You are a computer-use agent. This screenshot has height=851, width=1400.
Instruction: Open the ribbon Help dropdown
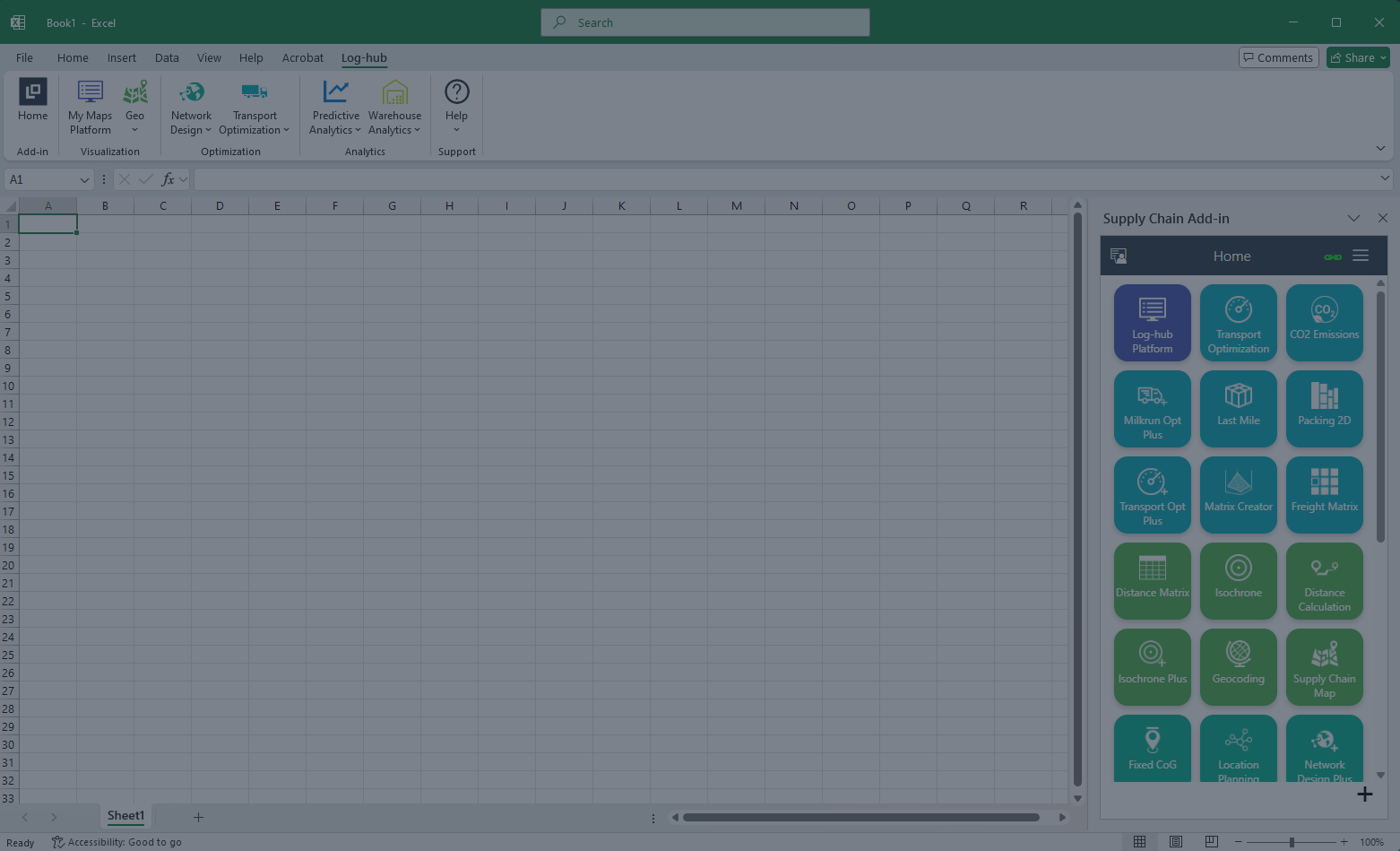456,108
